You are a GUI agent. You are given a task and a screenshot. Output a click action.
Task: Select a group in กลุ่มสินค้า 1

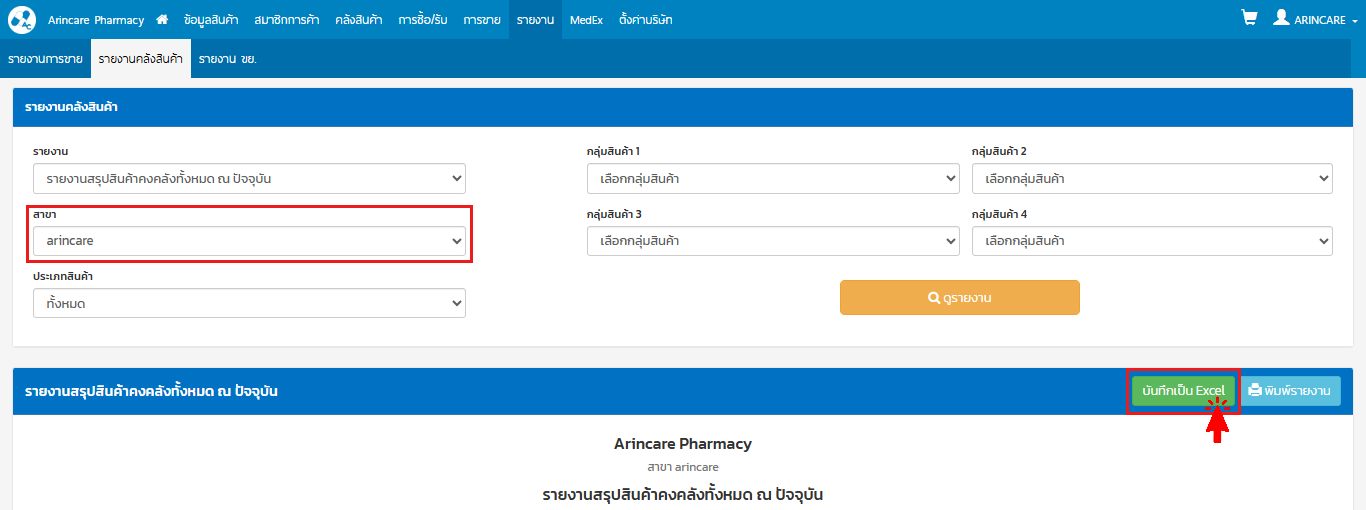(x=773, y=179)
